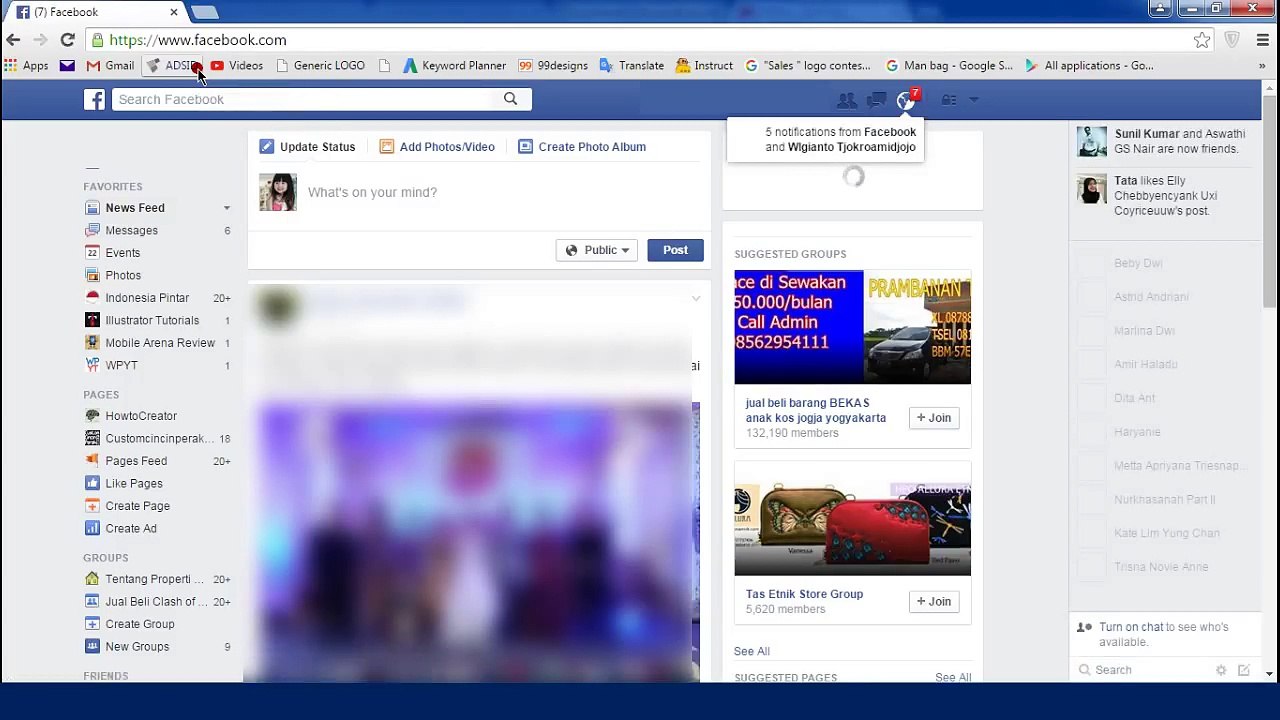Click the browser address bar URL
Image resolution: width=1280 pixels, height=720 pixels.
(x=198, y=40)
